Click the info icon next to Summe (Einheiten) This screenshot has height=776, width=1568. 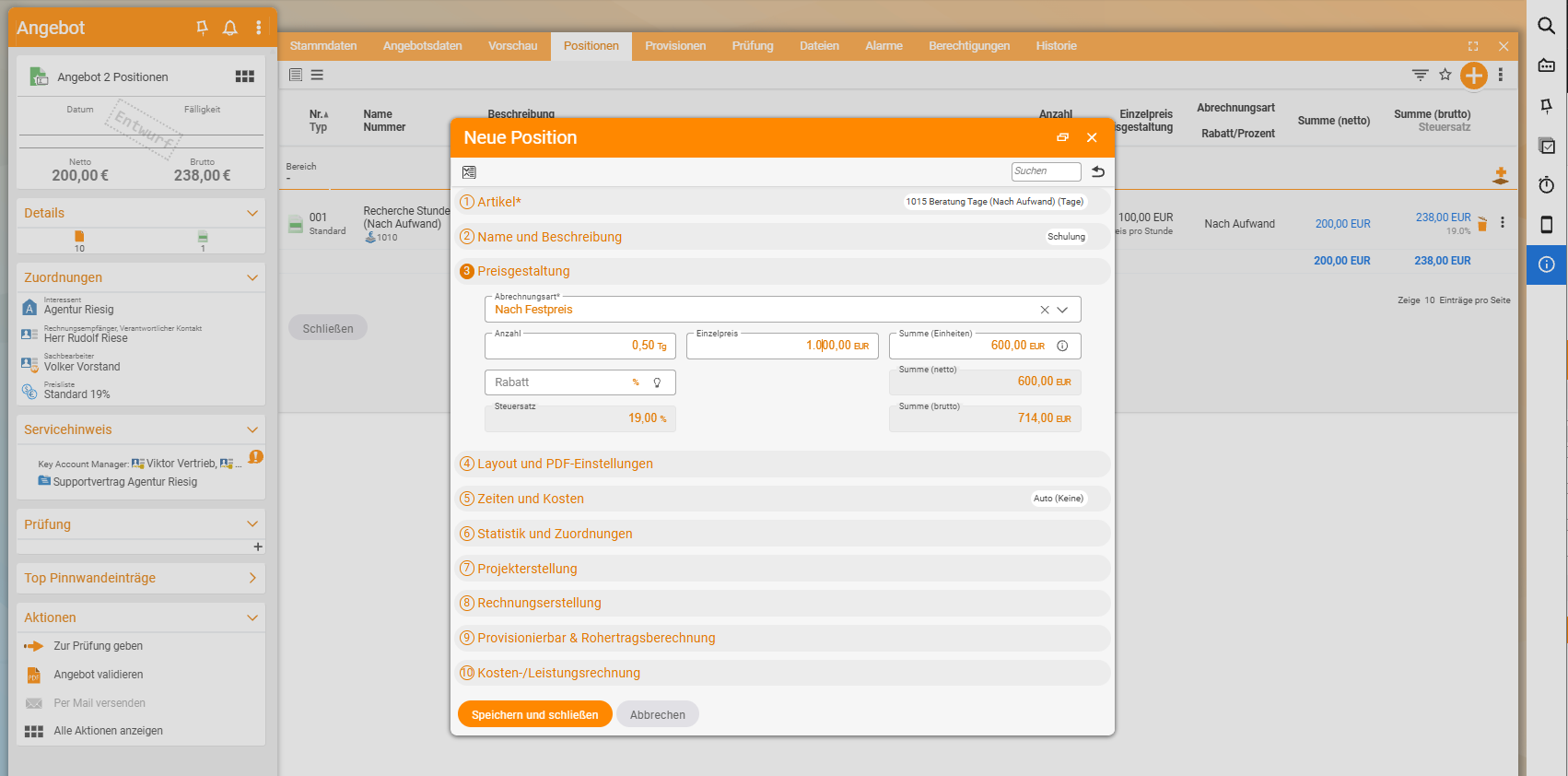1062,346
